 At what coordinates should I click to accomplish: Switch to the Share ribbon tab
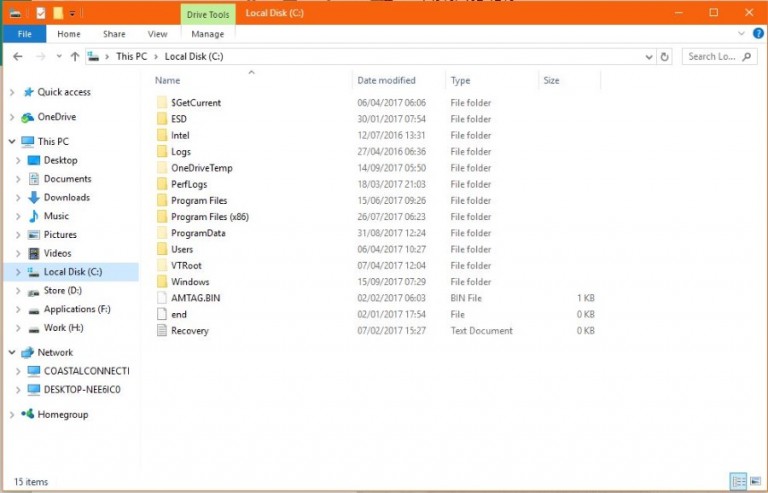114,34
